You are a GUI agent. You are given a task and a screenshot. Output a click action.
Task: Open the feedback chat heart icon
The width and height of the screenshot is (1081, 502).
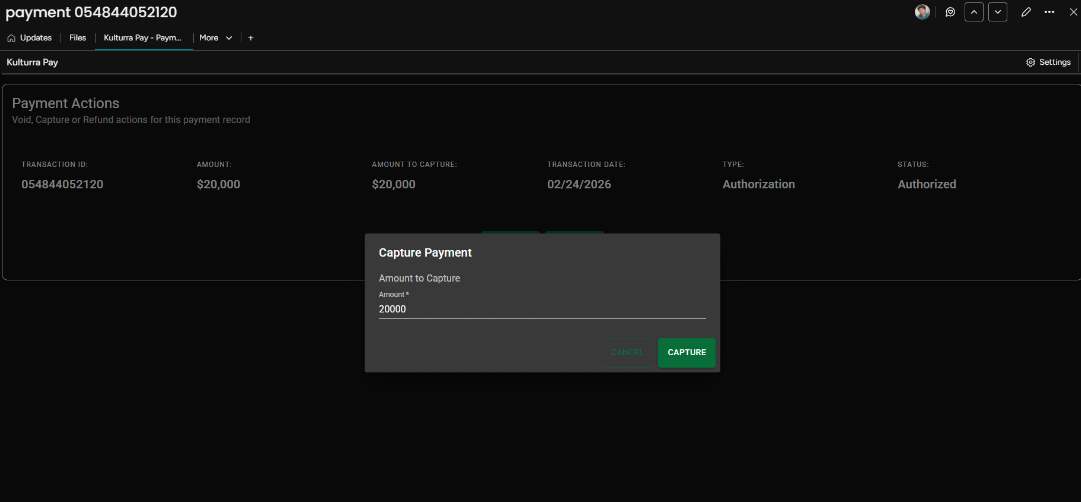click(950, 12)
